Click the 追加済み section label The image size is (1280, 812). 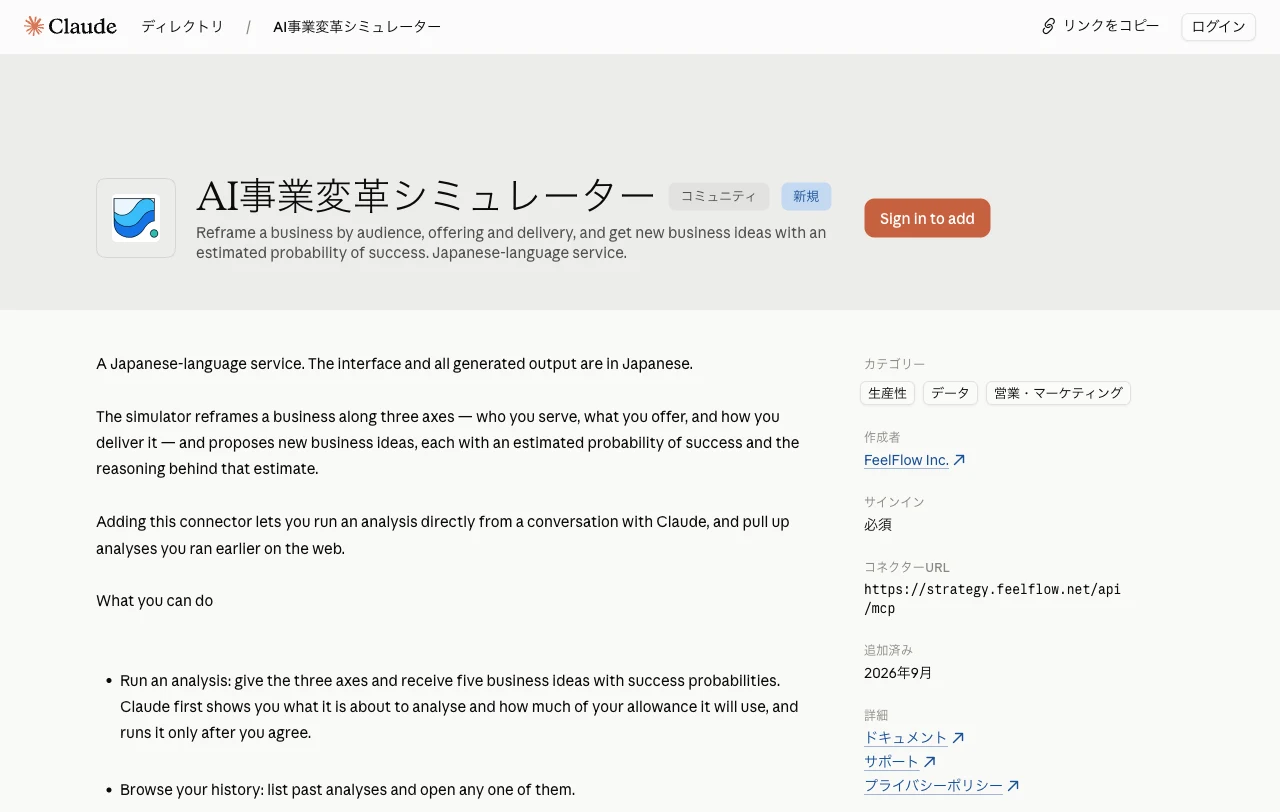tap(888, 650)
